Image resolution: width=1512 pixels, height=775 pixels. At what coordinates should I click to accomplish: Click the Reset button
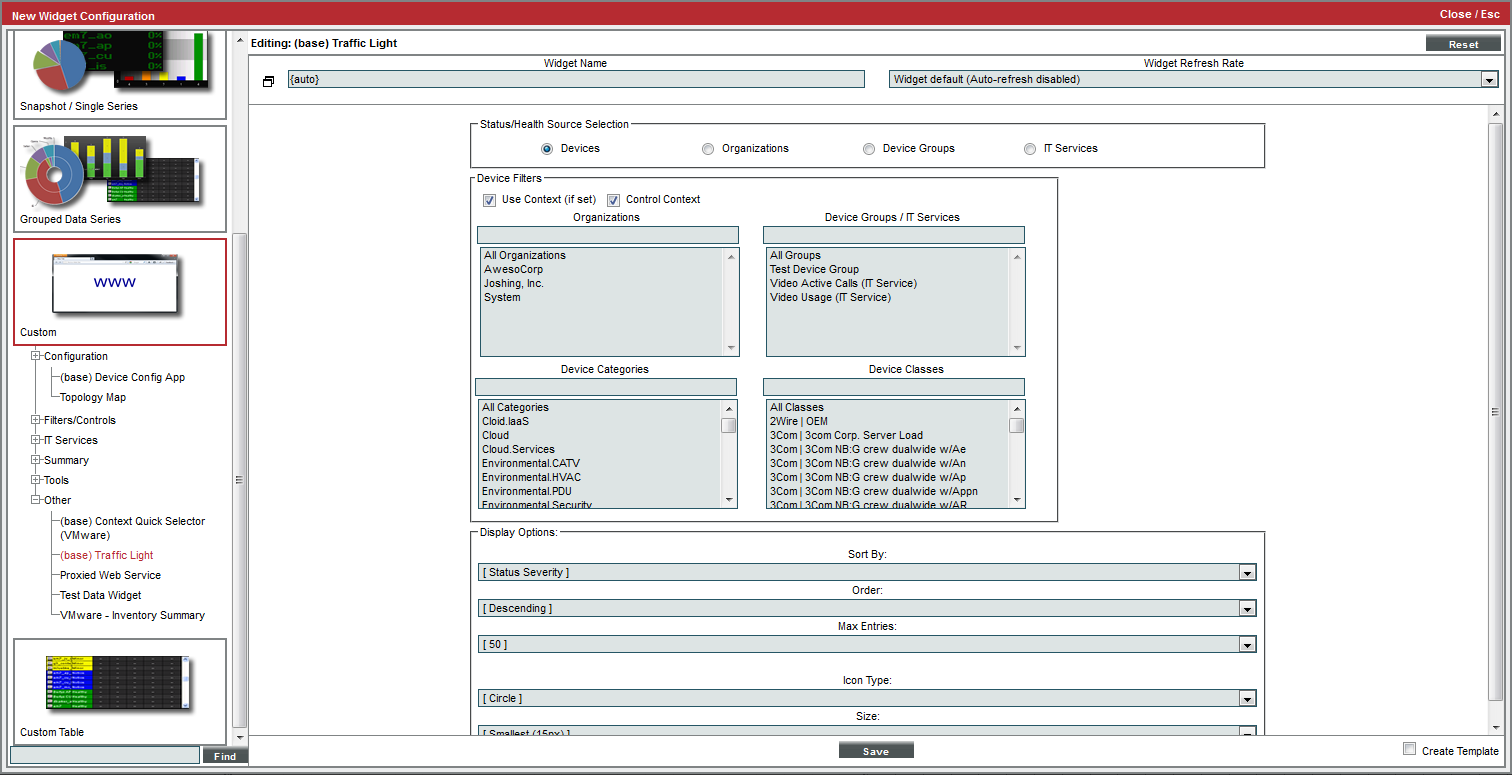click(1463, 44)
